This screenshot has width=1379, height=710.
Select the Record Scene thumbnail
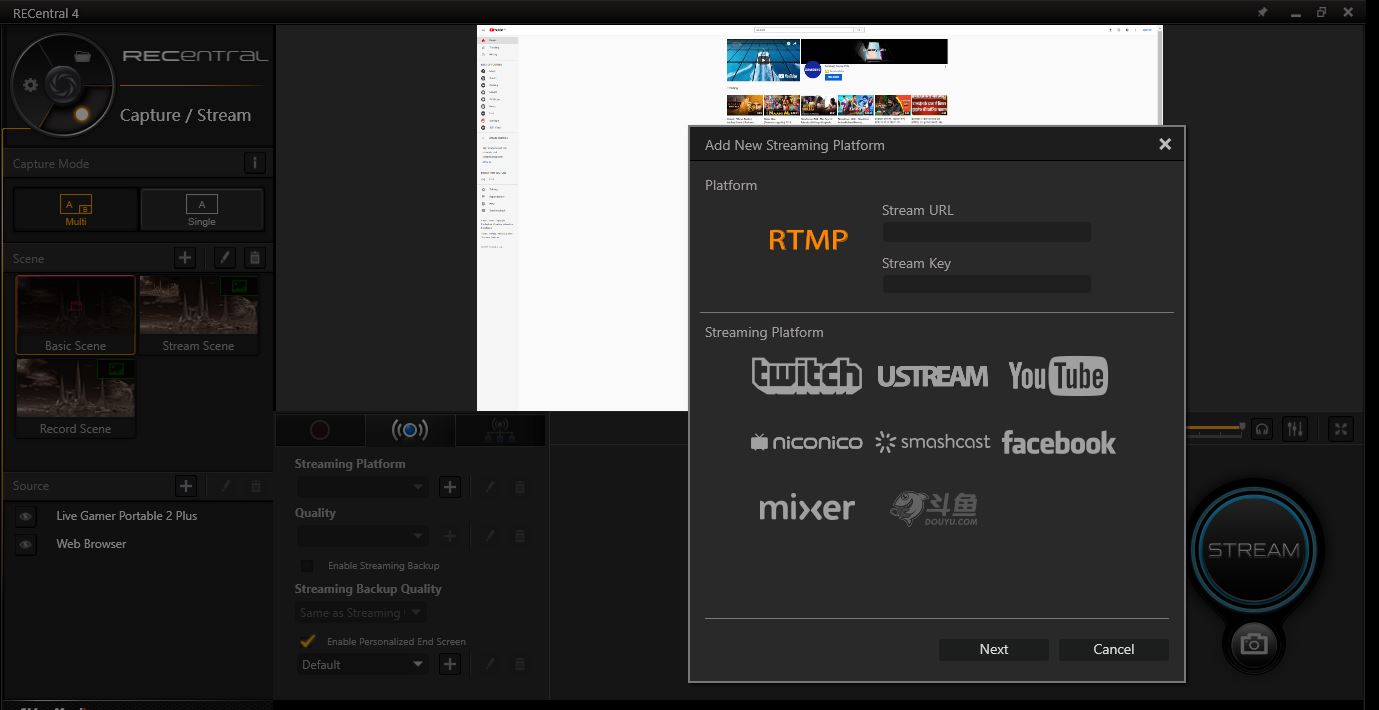click(x=75, y=398)
